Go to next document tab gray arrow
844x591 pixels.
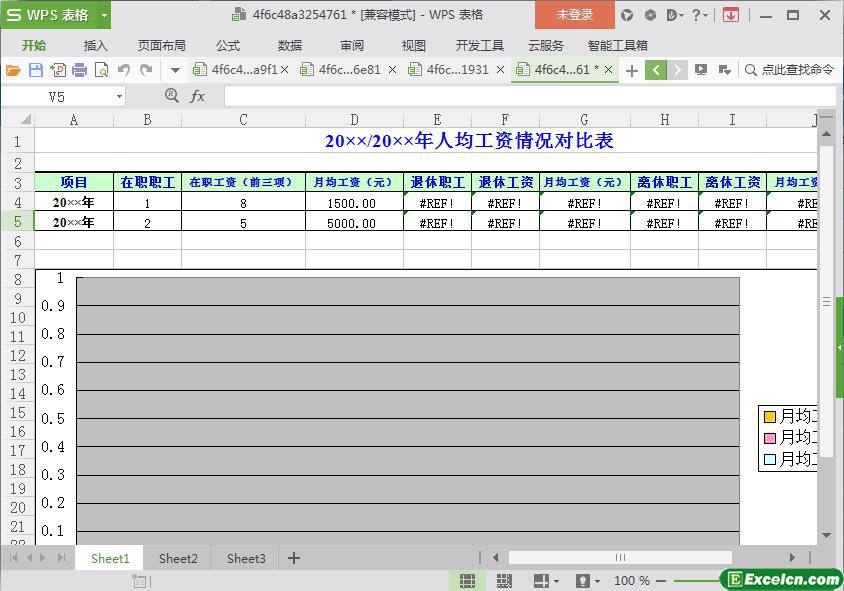(678, 70)
